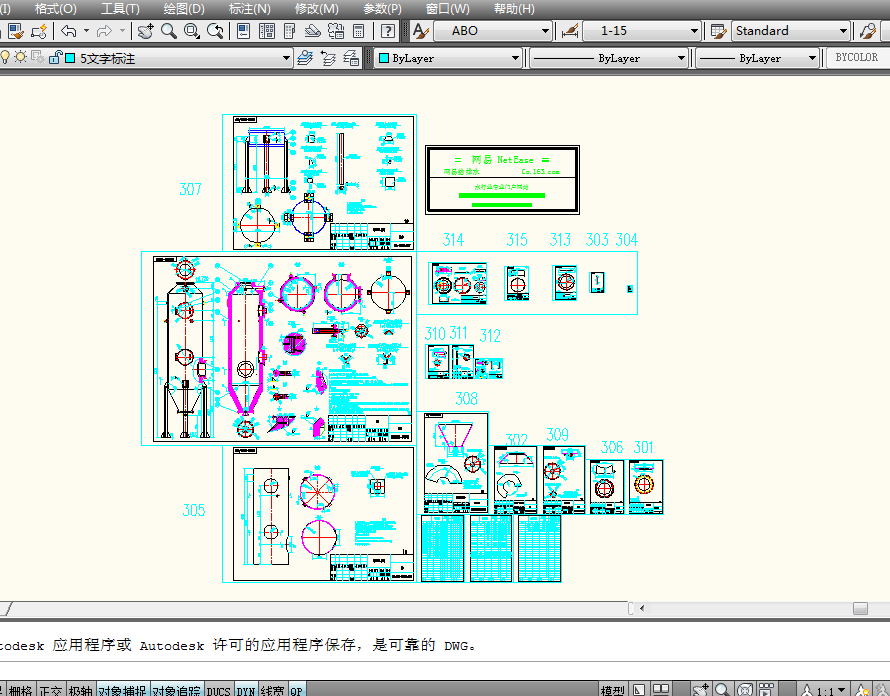Open the Properties palette icon
Screen dimensions: 890x696
coord(244,31)
